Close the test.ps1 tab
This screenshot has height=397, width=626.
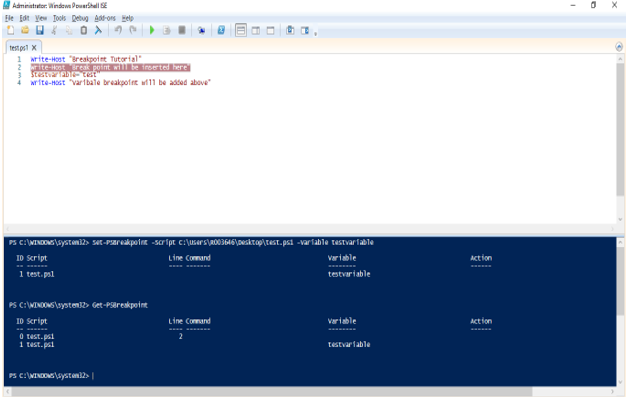(x=34, y=48)
